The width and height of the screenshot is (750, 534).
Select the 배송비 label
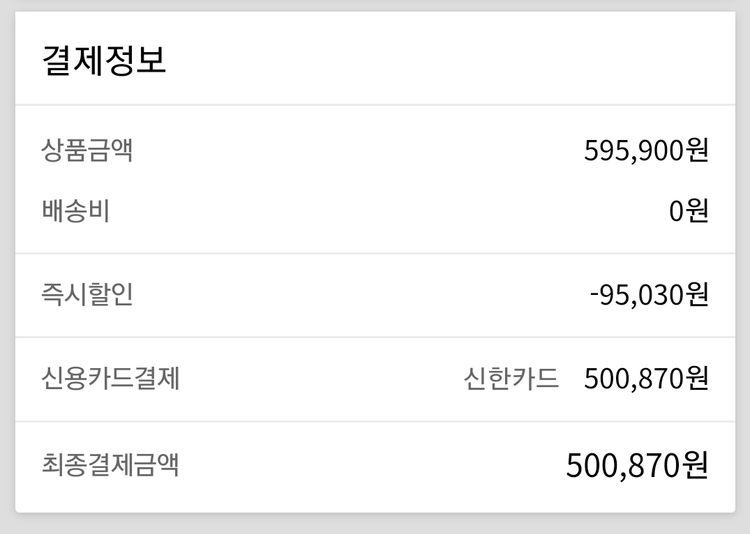(x=76, y=212)
